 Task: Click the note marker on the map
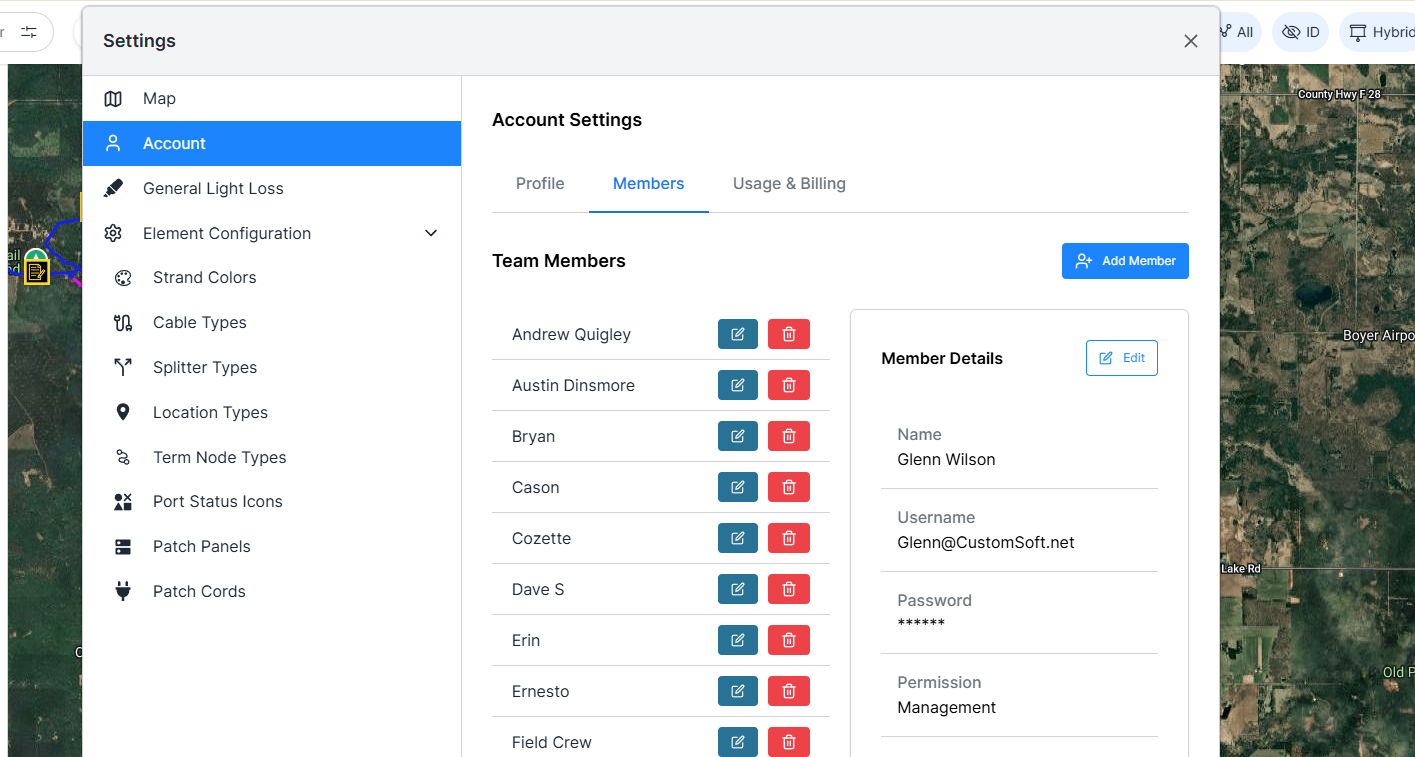coord(36,271)
